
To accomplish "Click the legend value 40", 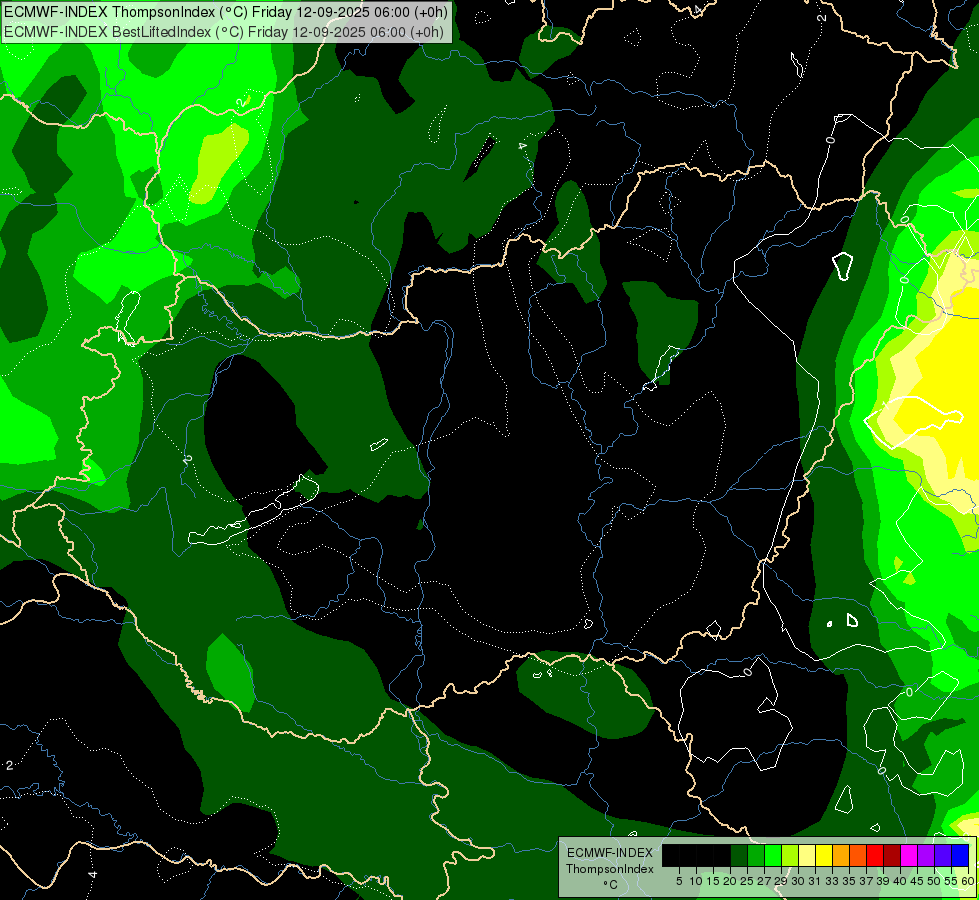I will pos(900,881).
